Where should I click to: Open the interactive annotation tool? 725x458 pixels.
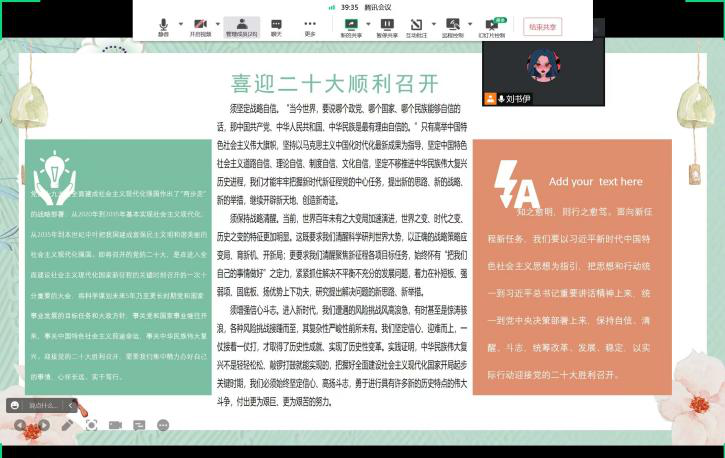(x=417, y=25)
